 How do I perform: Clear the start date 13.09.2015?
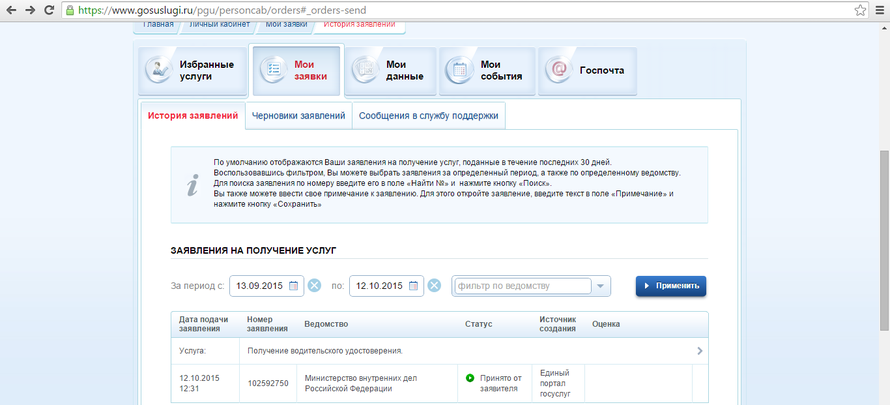[x=314, y=286]
